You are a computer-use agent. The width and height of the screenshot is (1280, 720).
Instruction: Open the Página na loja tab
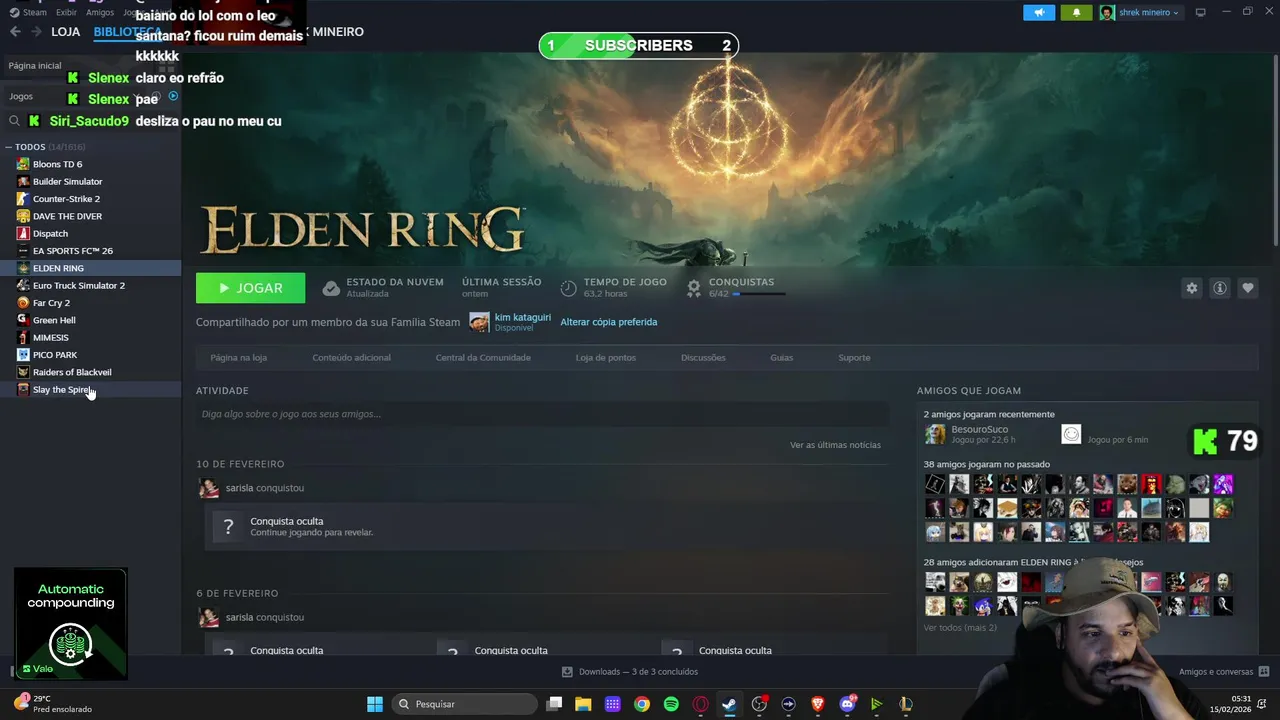[238, 357]
